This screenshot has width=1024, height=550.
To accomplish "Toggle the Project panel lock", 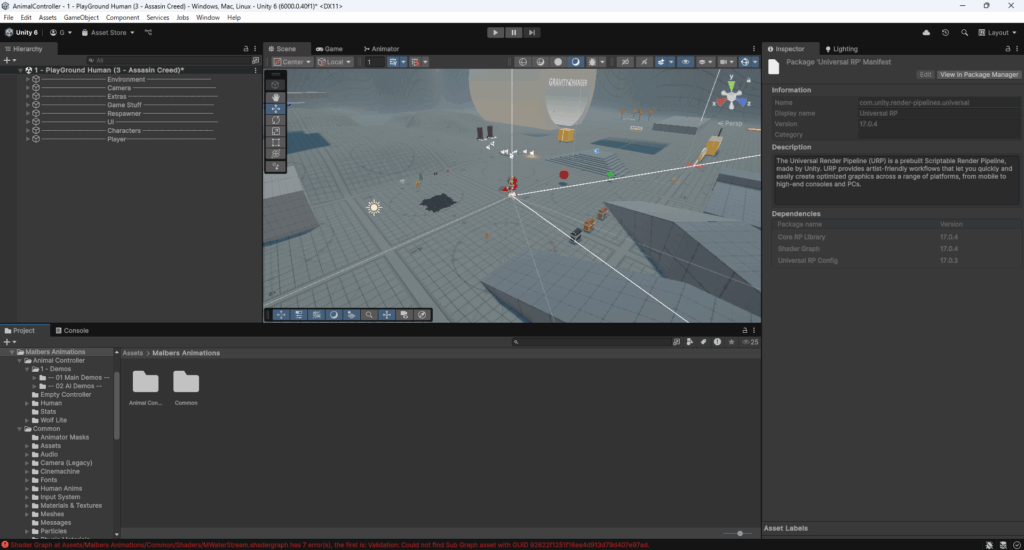I will pyautogui.click(x=744, y=331).
